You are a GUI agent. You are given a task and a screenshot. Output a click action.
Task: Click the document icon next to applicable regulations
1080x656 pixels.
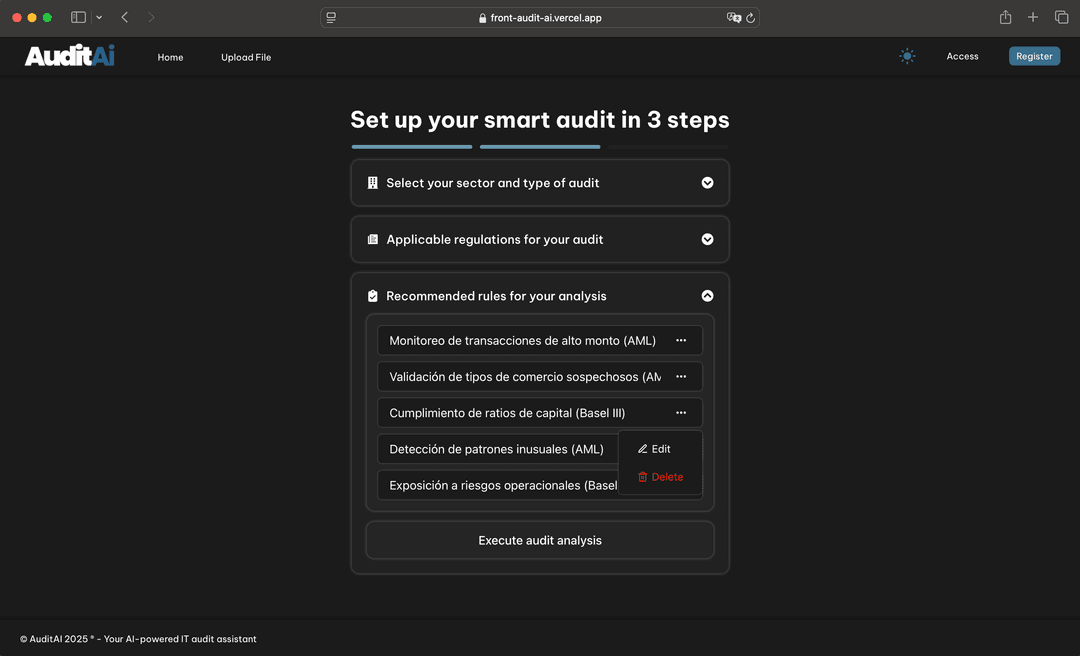pyautogui.click(x=372, y=239)
